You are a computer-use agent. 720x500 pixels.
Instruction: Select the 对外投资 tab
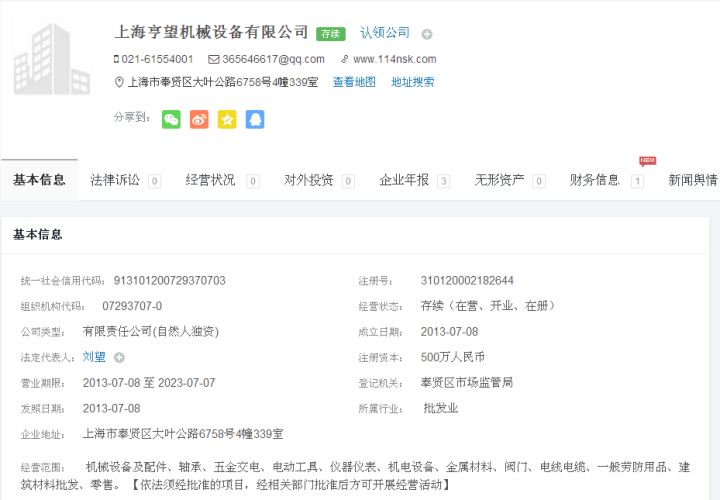click(308, 180)
